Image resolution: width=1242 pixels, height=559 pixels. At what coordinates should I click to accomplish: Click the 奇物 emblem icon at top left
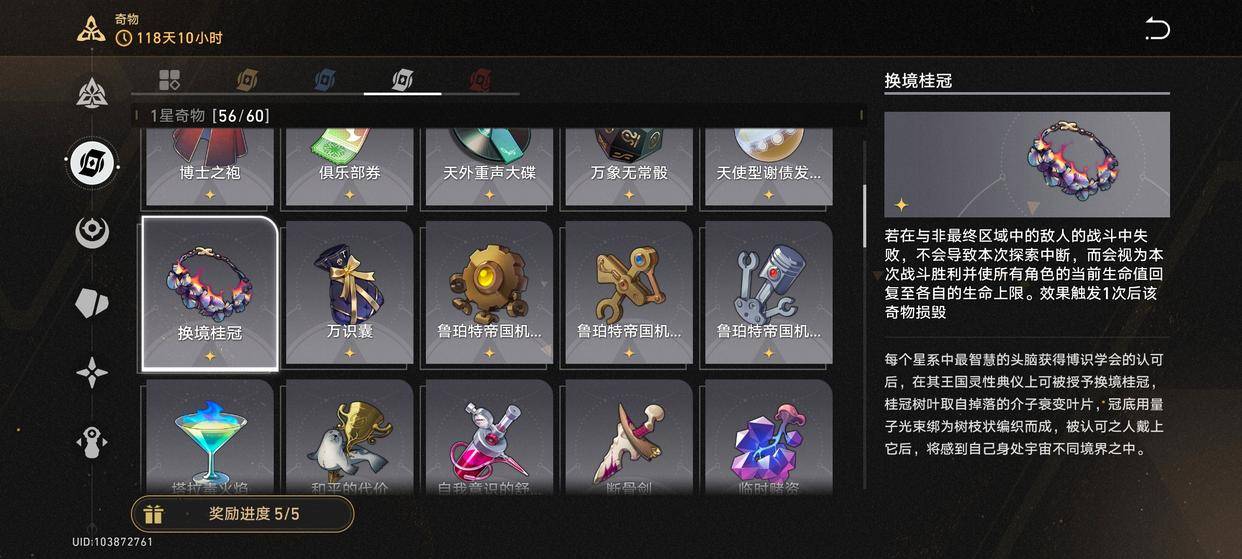click(91, 29)
